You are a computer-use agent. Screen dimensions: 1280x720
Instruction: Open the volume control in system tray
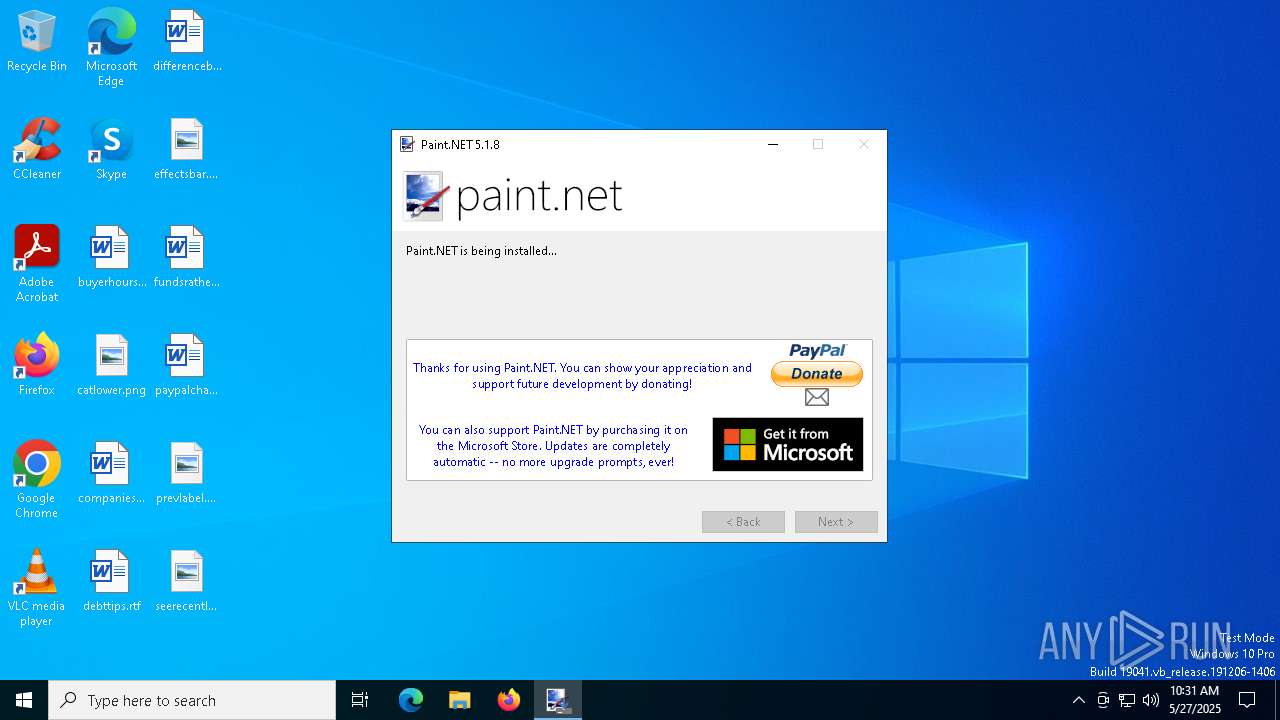(x=1151, y=700)
